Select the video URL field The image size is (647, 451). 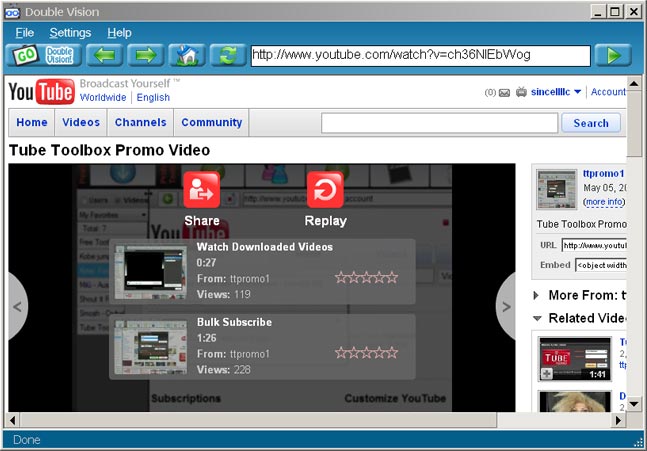pos(594,245)
